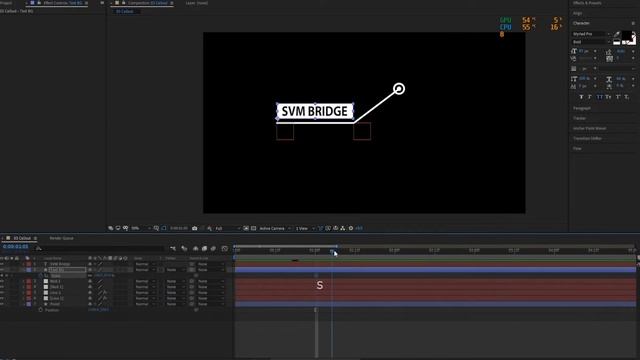
Task: Enable Faux Italic in Character panel
Action: (590, 97)
